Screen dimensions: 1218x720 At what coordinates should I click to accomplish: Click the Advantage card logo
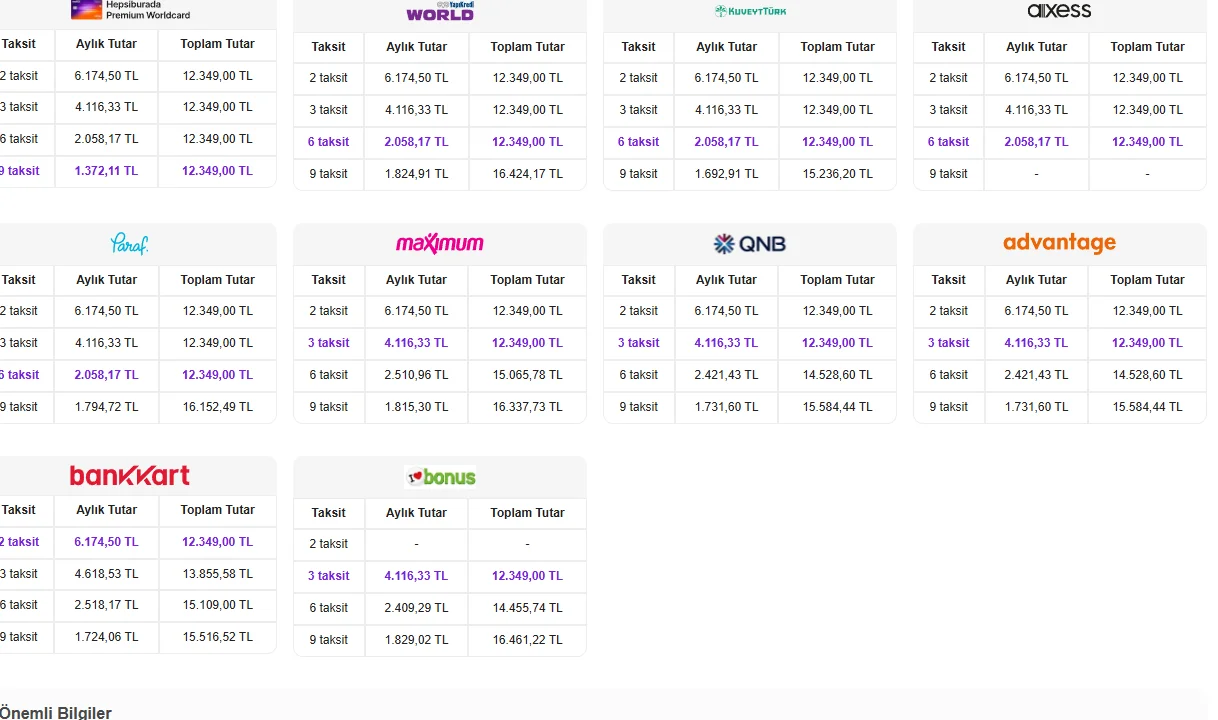pos(1059,243)
